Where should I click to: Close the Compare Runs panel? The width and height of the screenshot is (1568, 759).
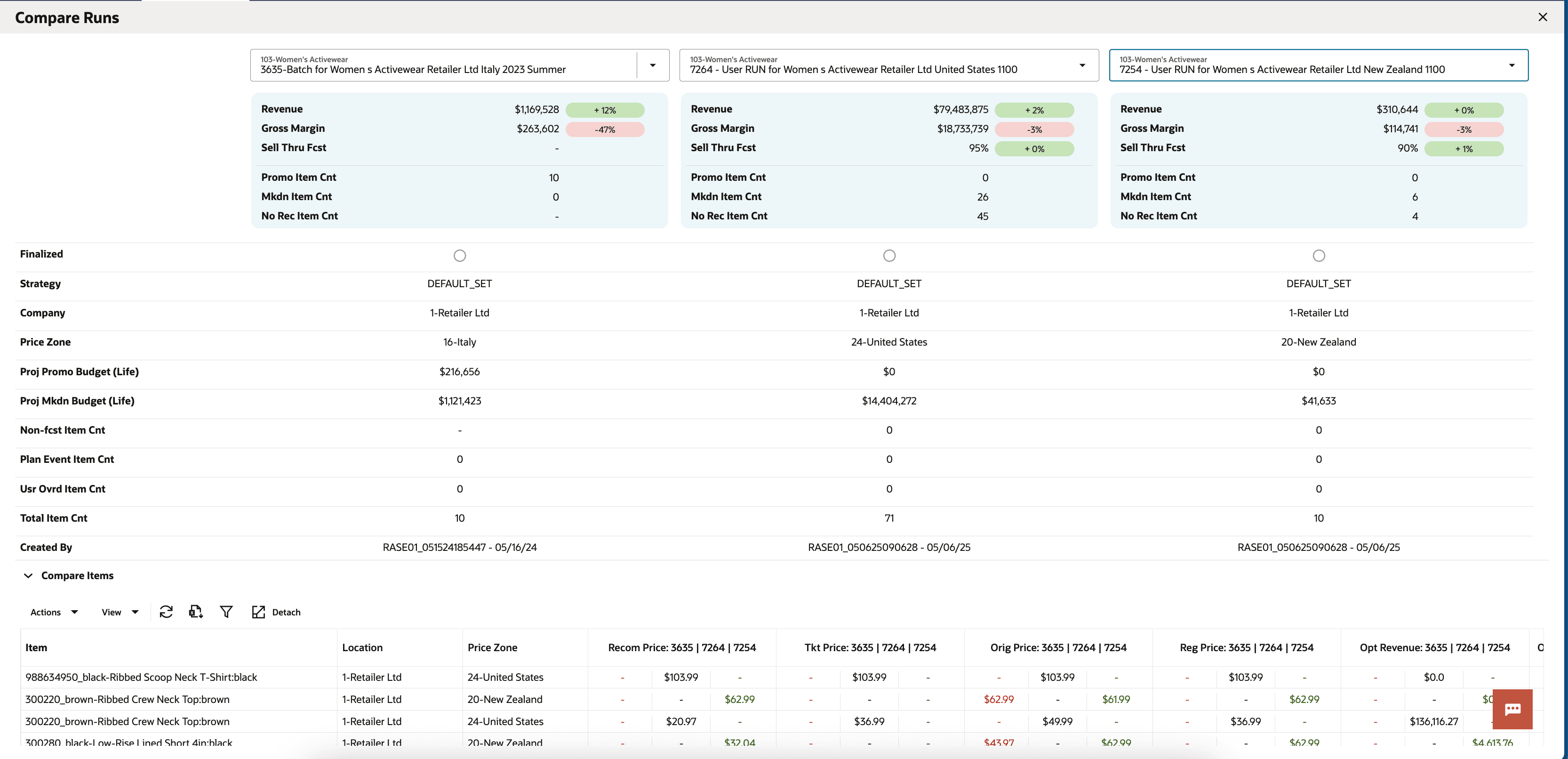click(1543, 16)
